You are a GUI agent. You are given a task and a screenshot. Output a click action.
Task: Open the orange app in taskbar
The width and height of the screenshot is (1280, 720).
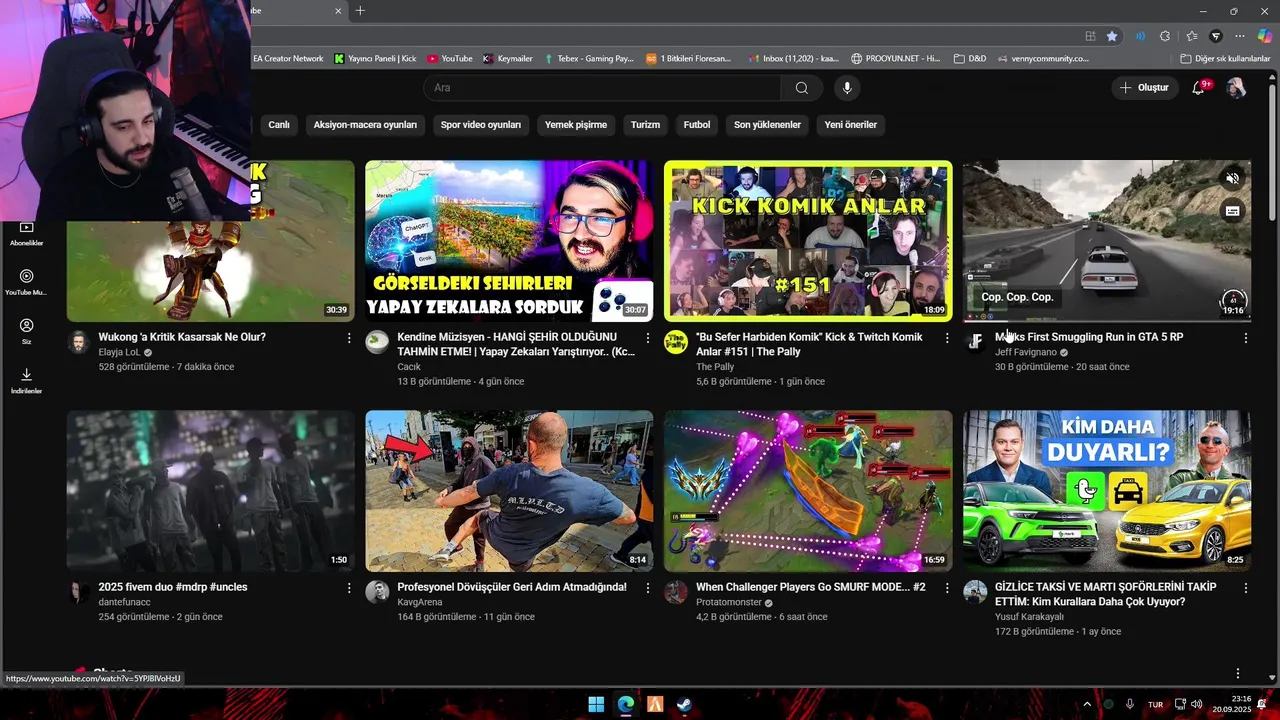point(655,705)
